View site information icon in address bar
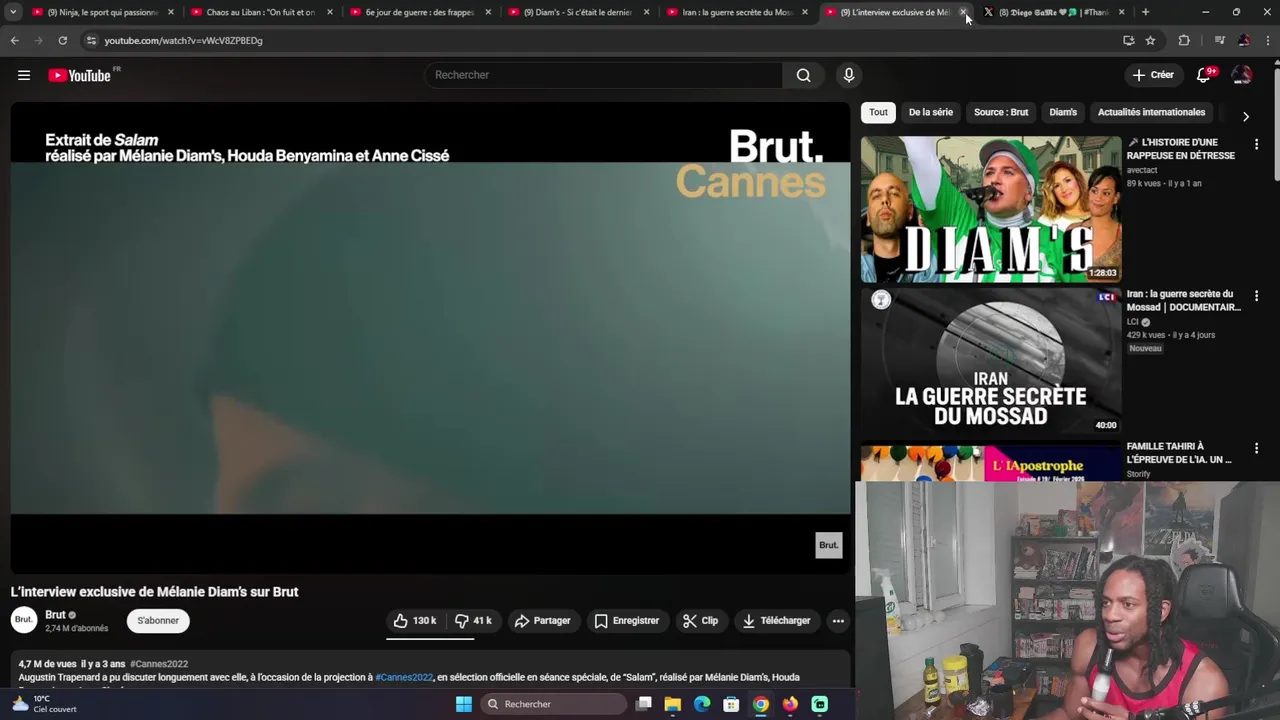The height and width of the screenshot is (720, 1280). click(x=91, y=40)
